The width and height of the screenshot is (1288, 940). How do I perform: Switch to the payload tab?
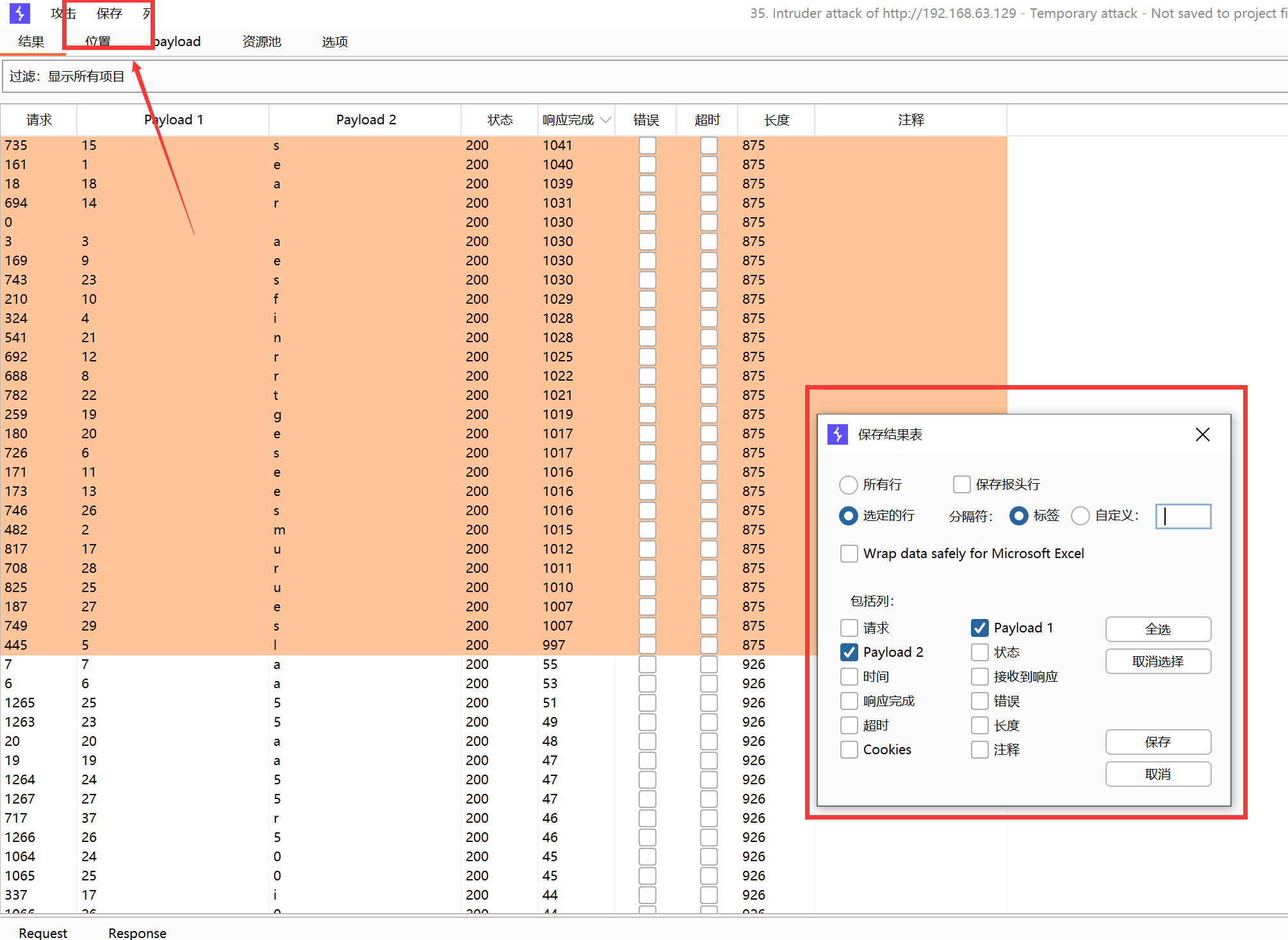point(177,42)
